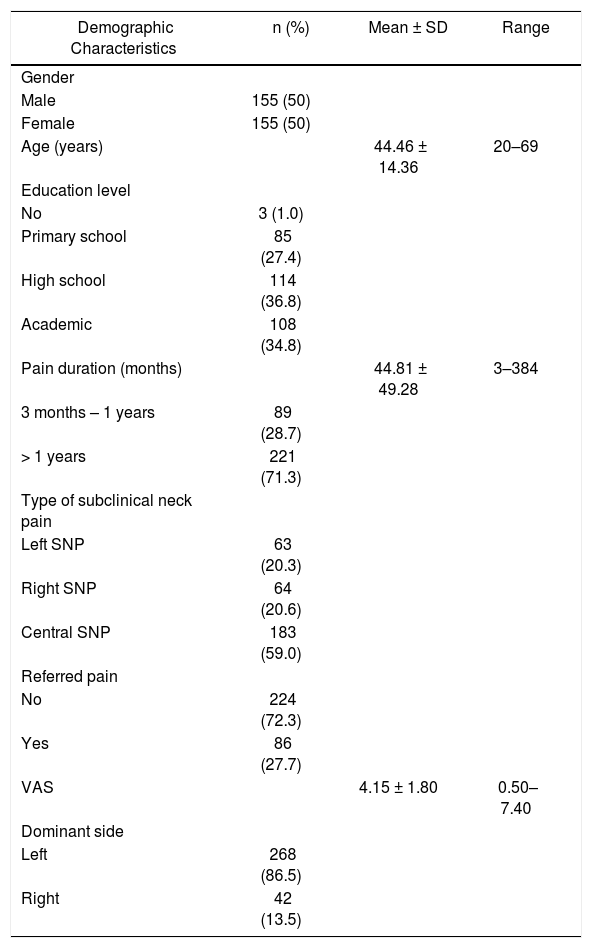
Task: Click the High school value 114 (36.8)
Action: click(282, 291)
